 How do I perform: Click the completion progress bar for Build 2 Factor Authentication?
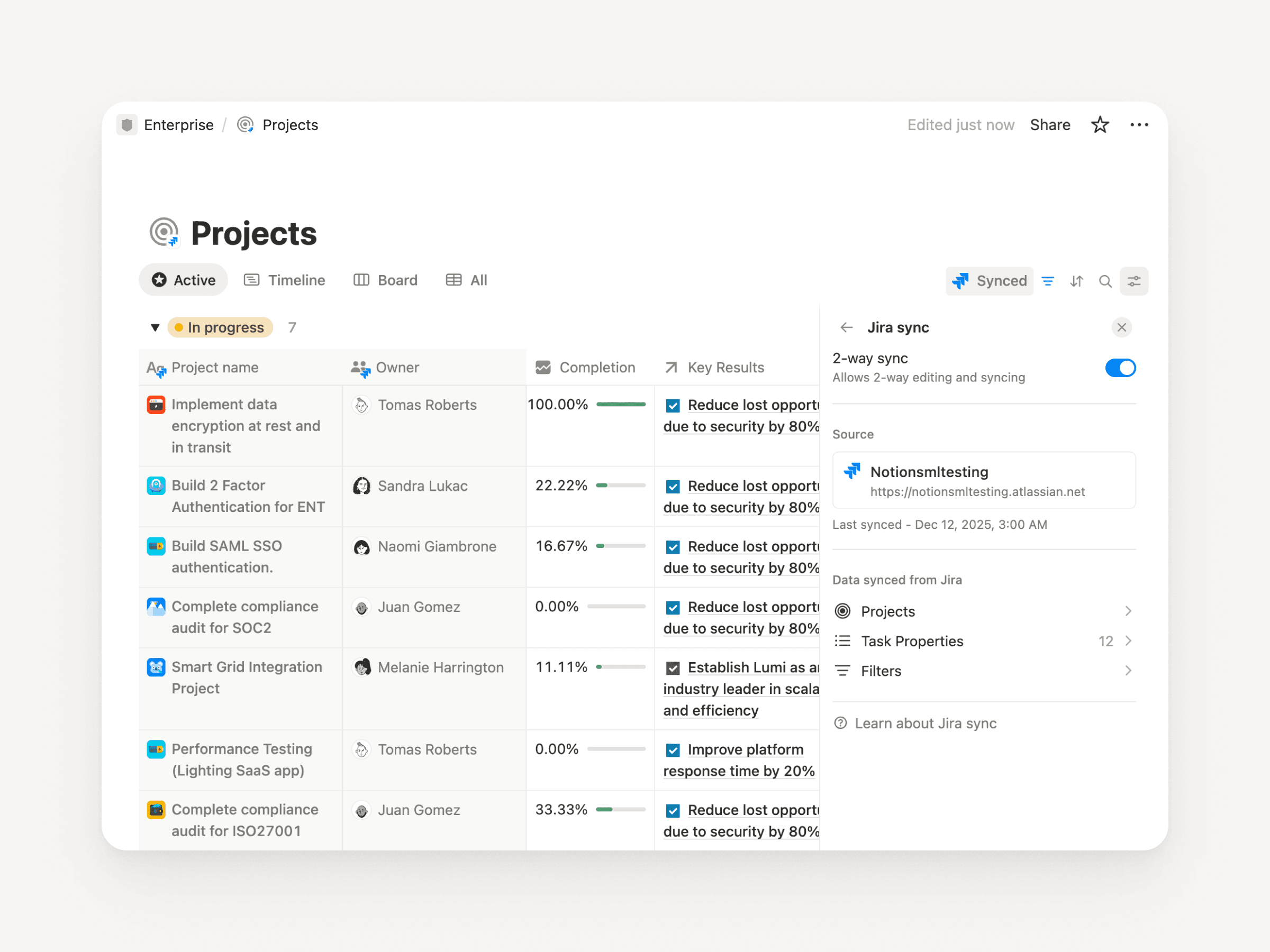click(621, 485)
